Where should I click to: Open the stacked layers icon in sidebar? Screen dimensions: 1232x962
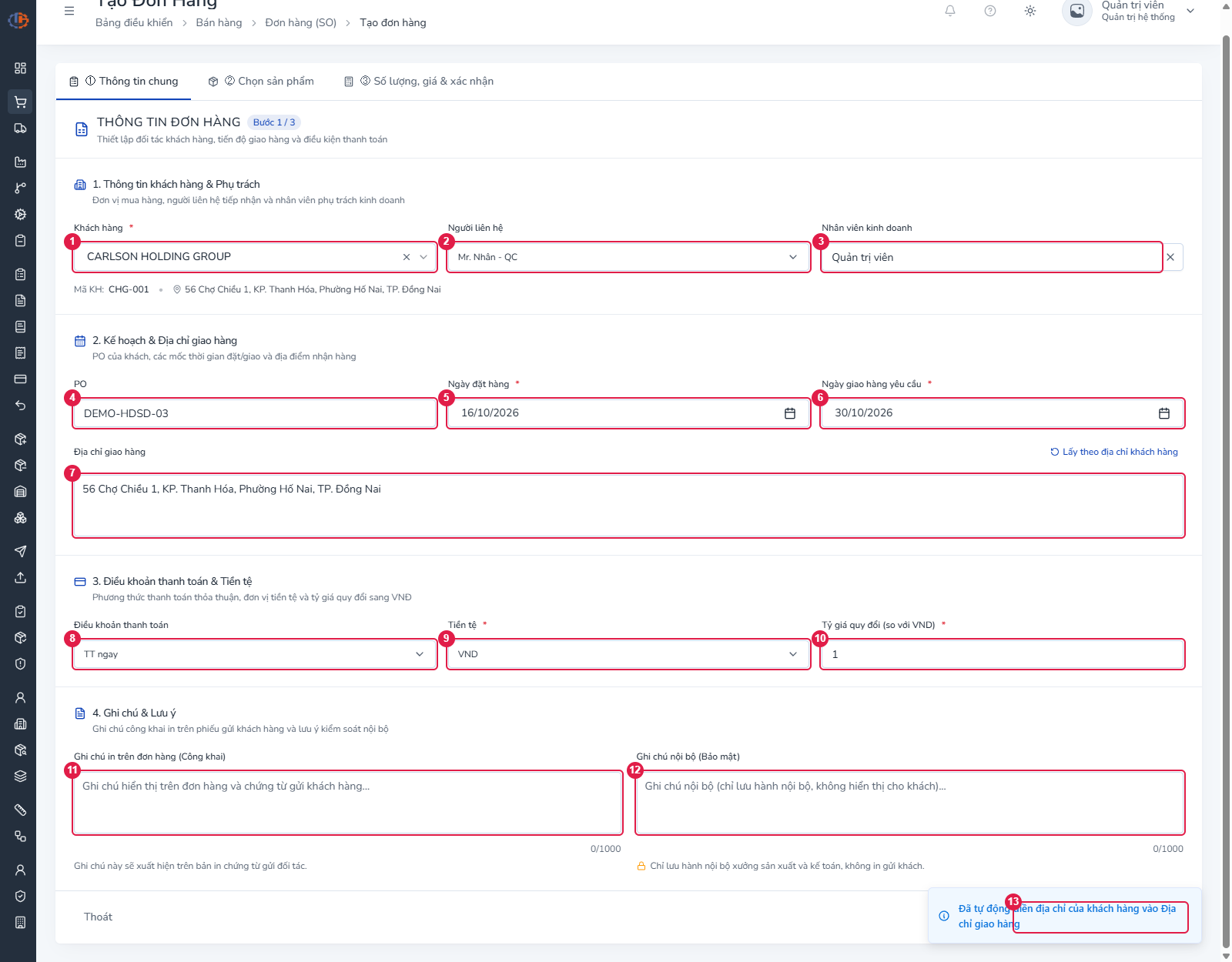pos(21,777)
